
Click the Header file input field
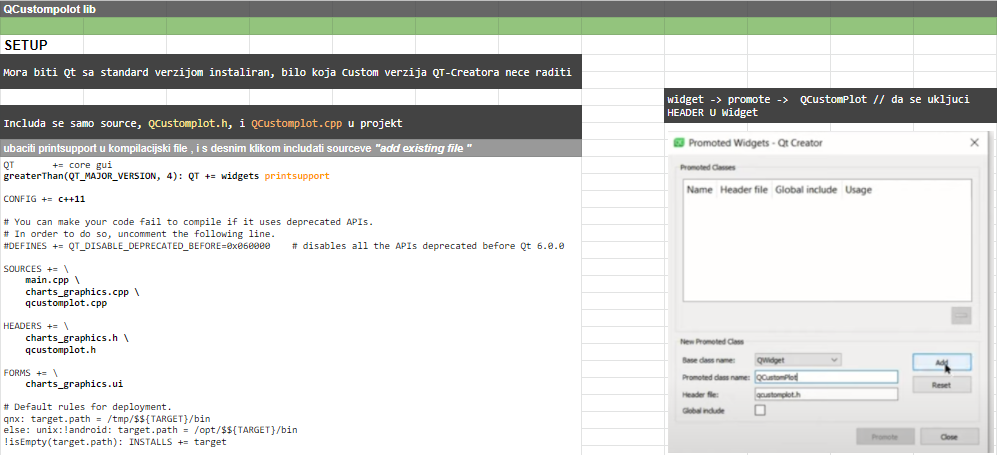826,394
